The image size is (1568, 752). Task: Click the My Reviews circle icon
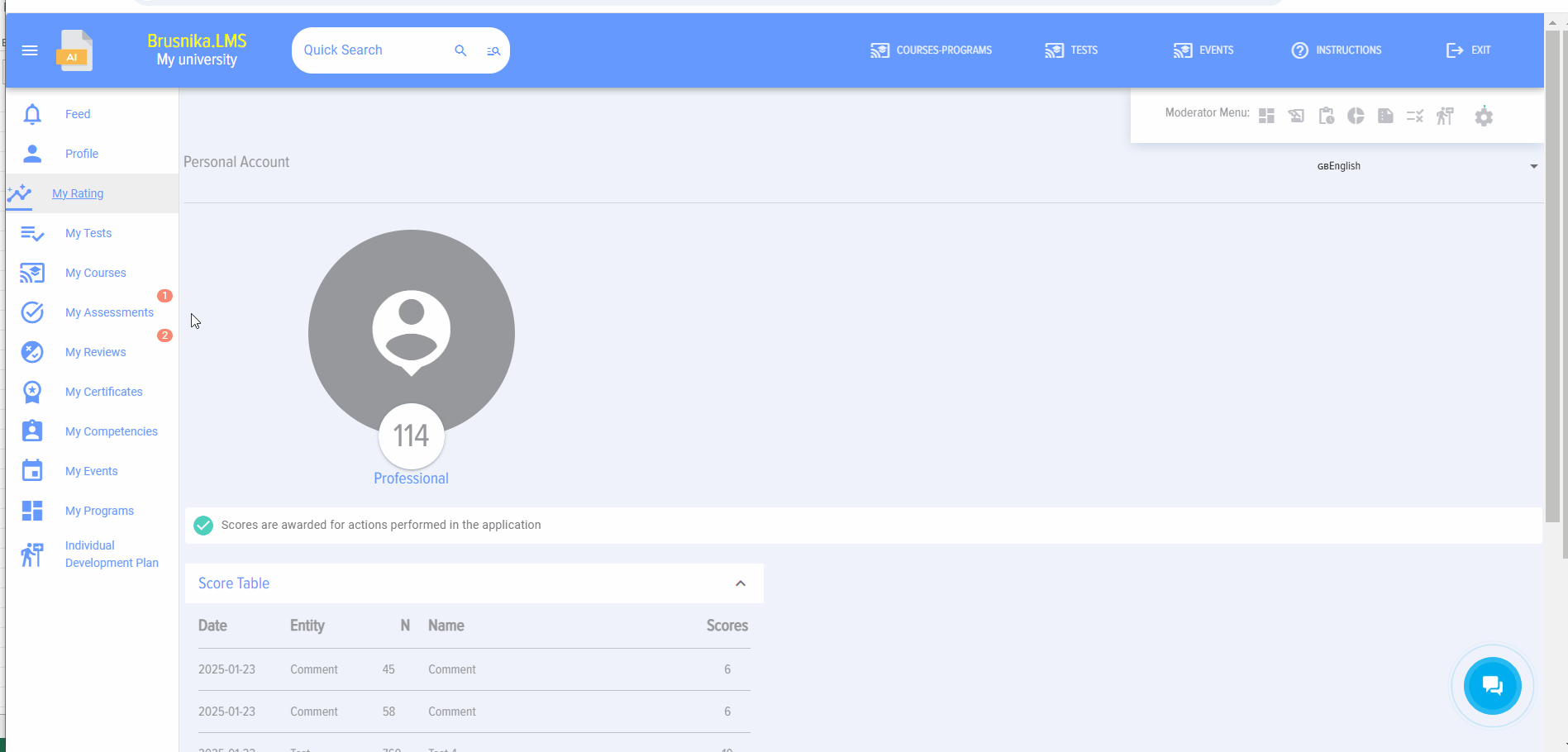pyautogui.click(x=32, y=352)
